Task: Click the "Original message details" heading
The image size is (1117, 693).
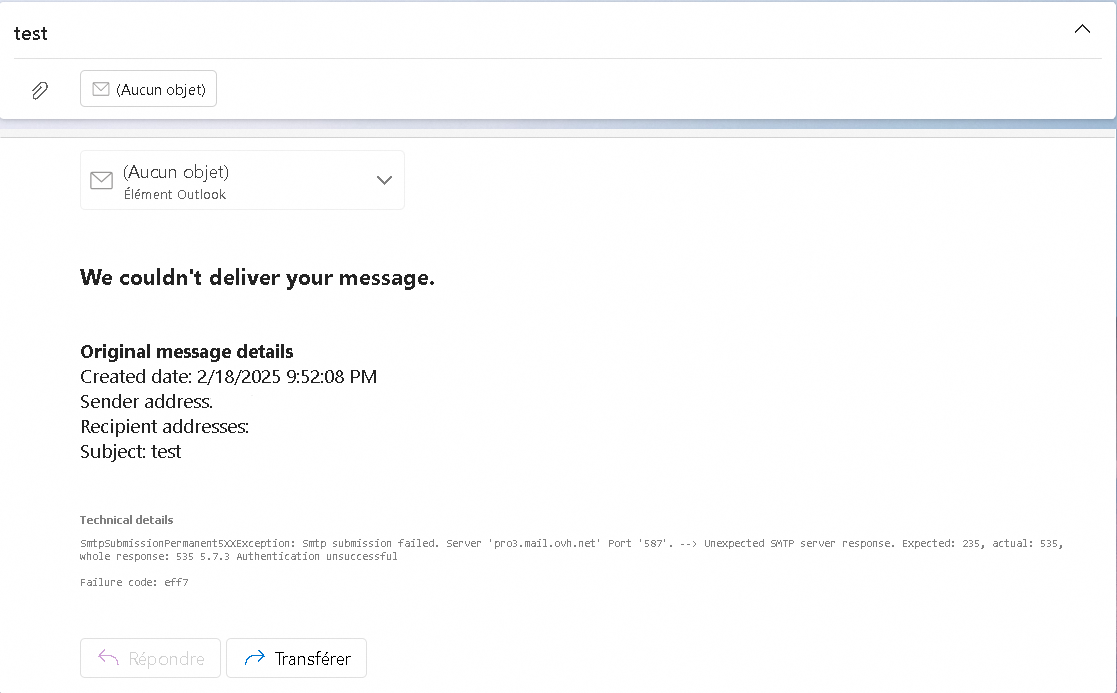Action: coord(187,352)
